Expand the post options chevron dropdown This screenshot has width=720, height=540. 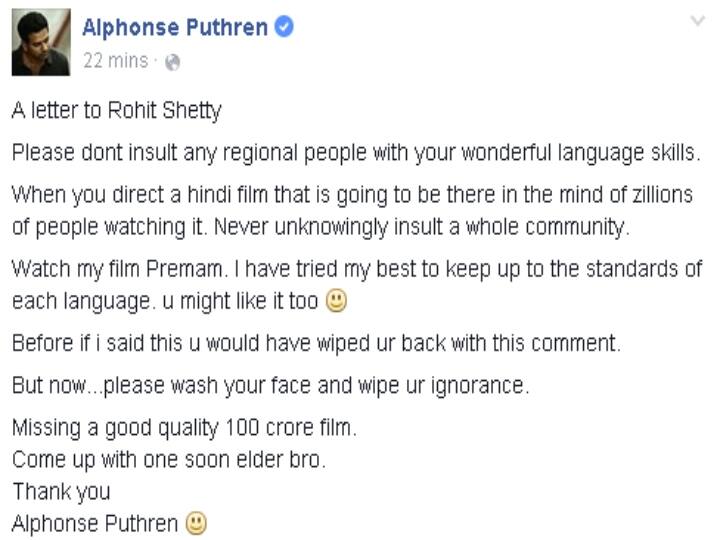698,21
